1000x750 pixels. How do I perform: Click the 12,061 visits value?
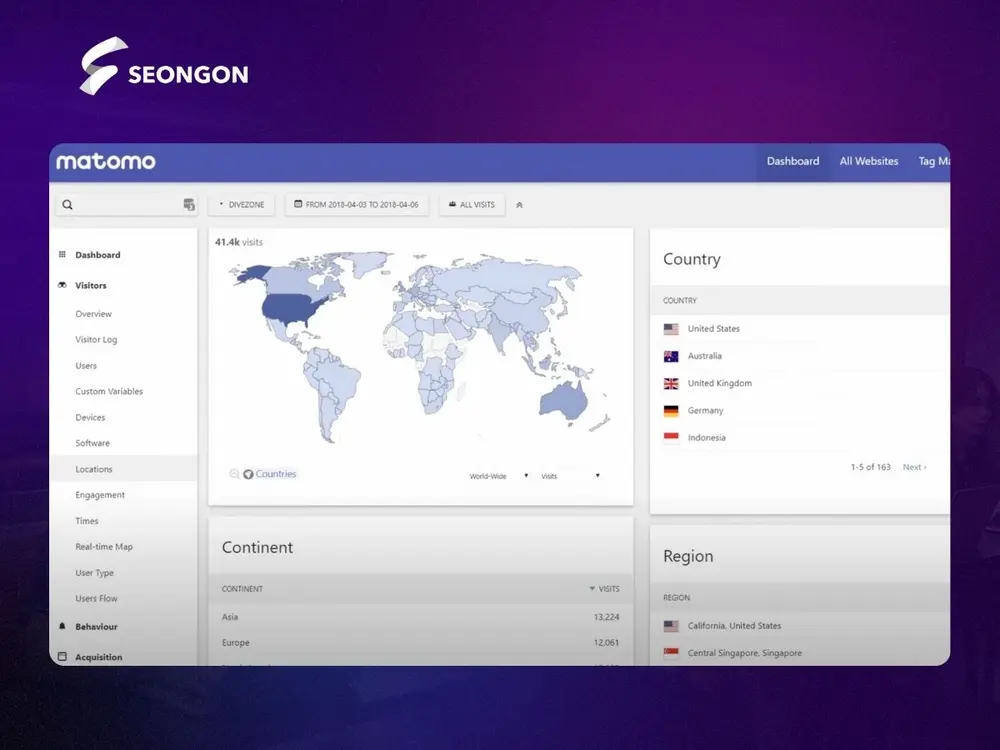tap(607, 643)
